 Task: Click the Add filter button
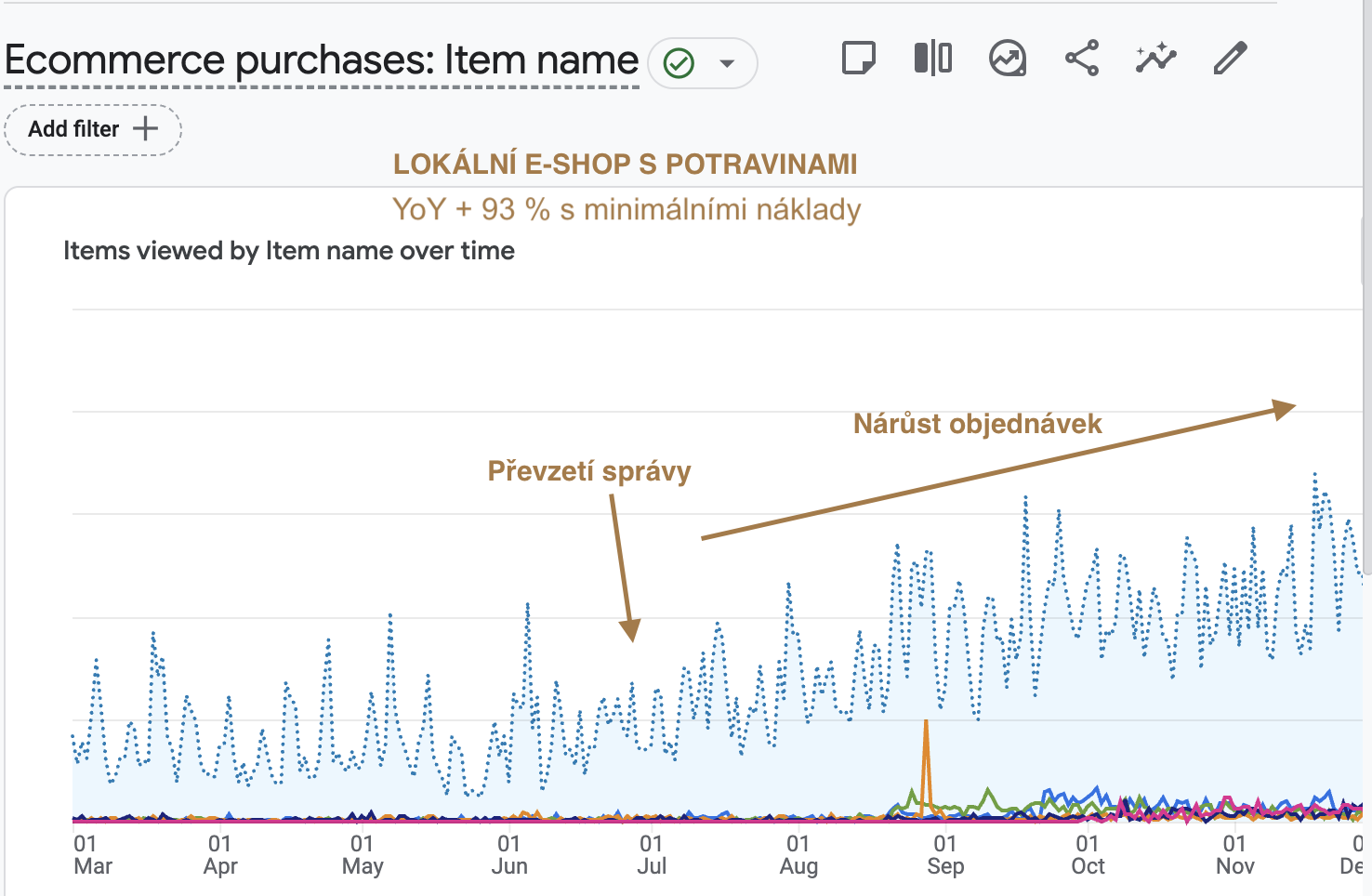tap(93, 129)
